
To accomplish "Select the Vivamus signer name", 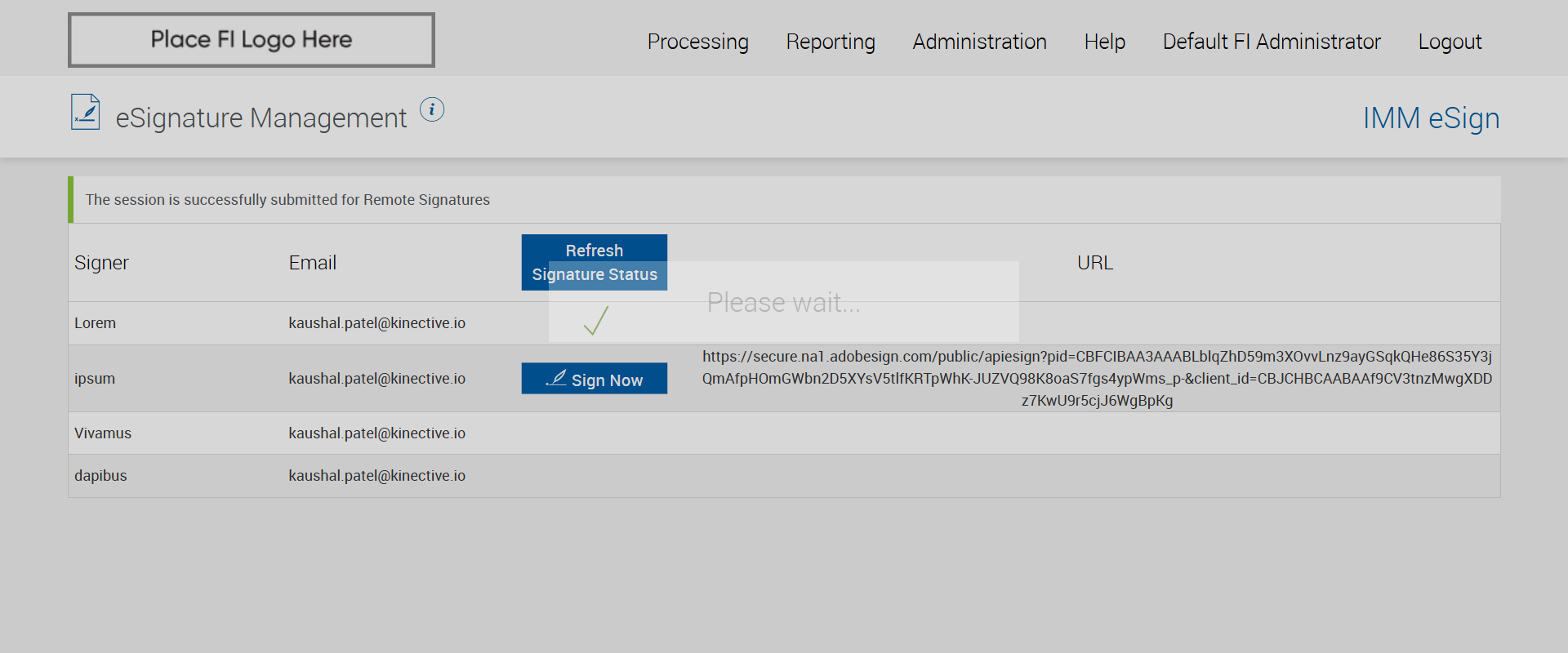I will click(x=103, y=433).
